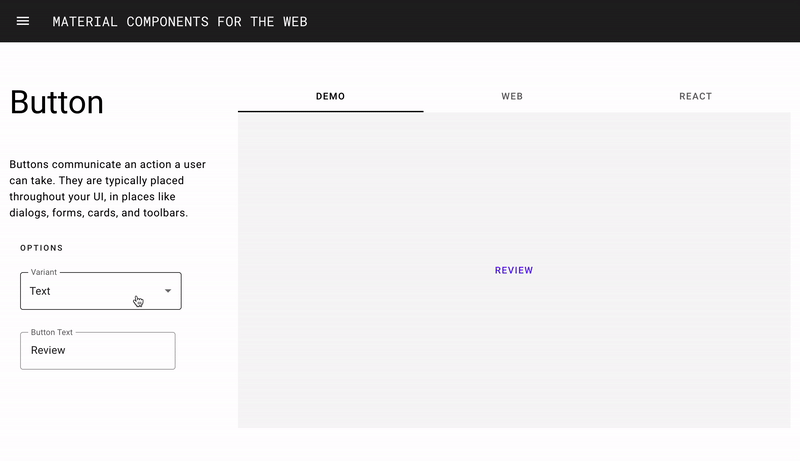Switch to the WEB tab

click(512, 96)
